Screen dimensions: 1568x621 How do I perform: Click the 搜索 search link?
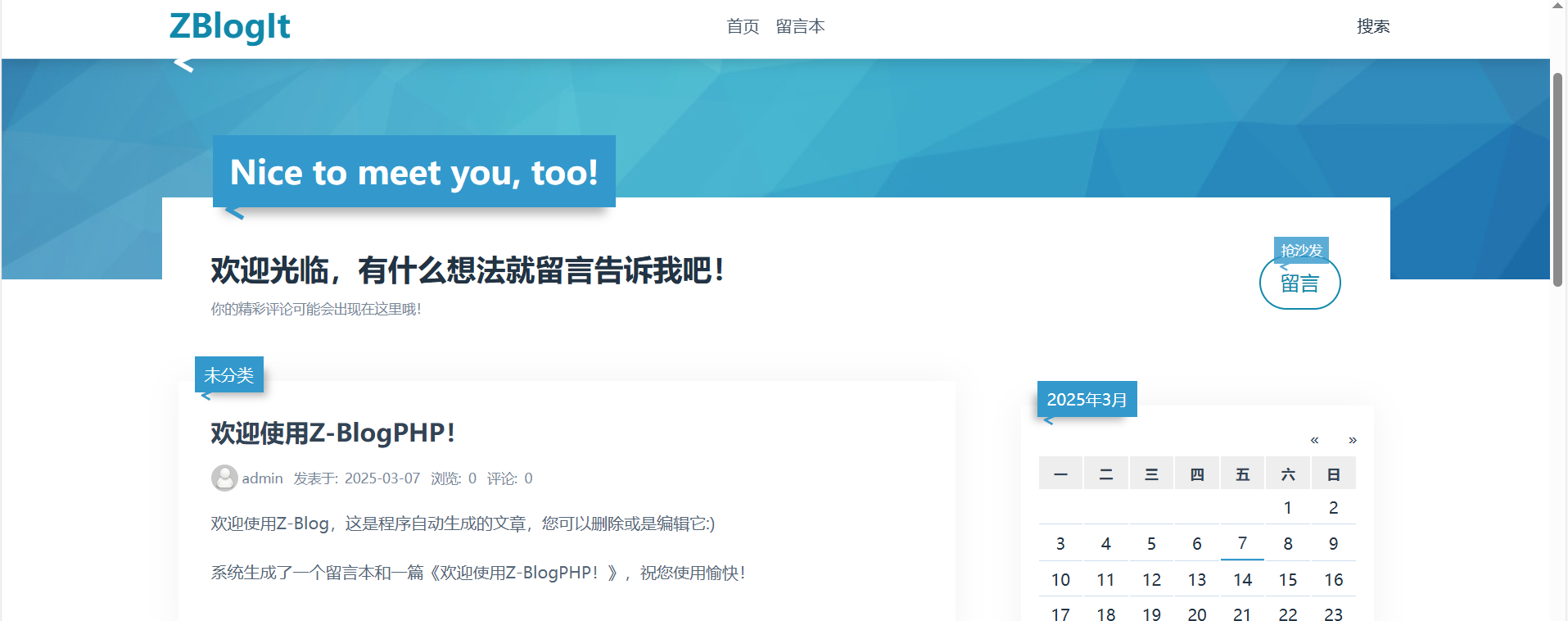[1372, 27]
